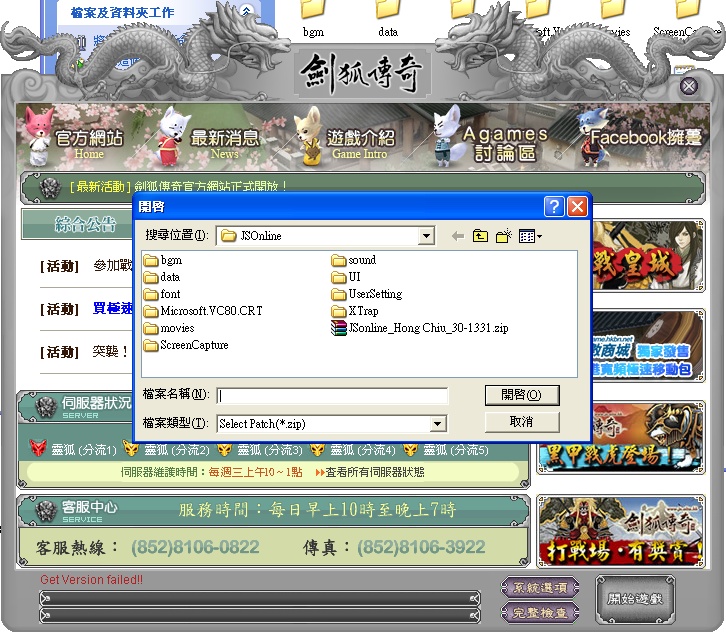Viewport: 726px width, 632px height.
Task: Collapse 檔案及資料夾工作 panel in Explorer window
Action: pos(247,10)
